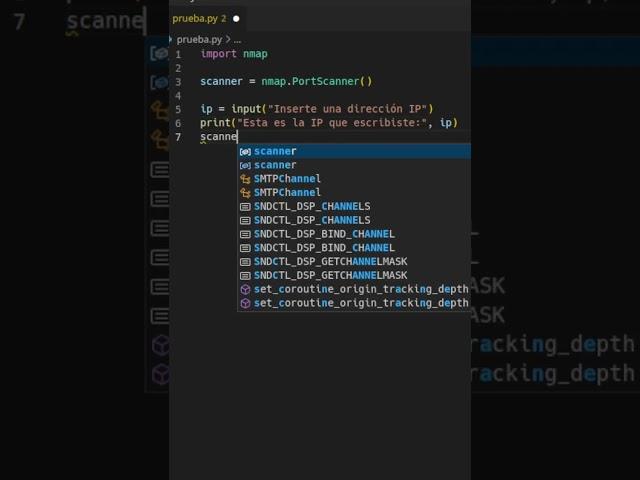Place cursor on the import nmap line
The width and height of the screenshot is (640, 480).
pos(234,54)
